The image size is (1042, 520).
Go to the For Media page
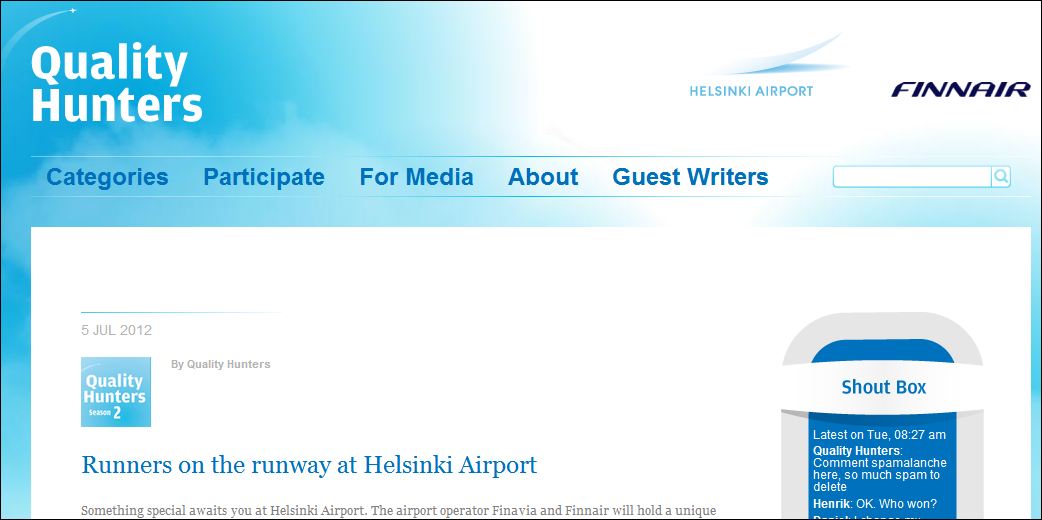pyautogui.click(x=417, y=177)
